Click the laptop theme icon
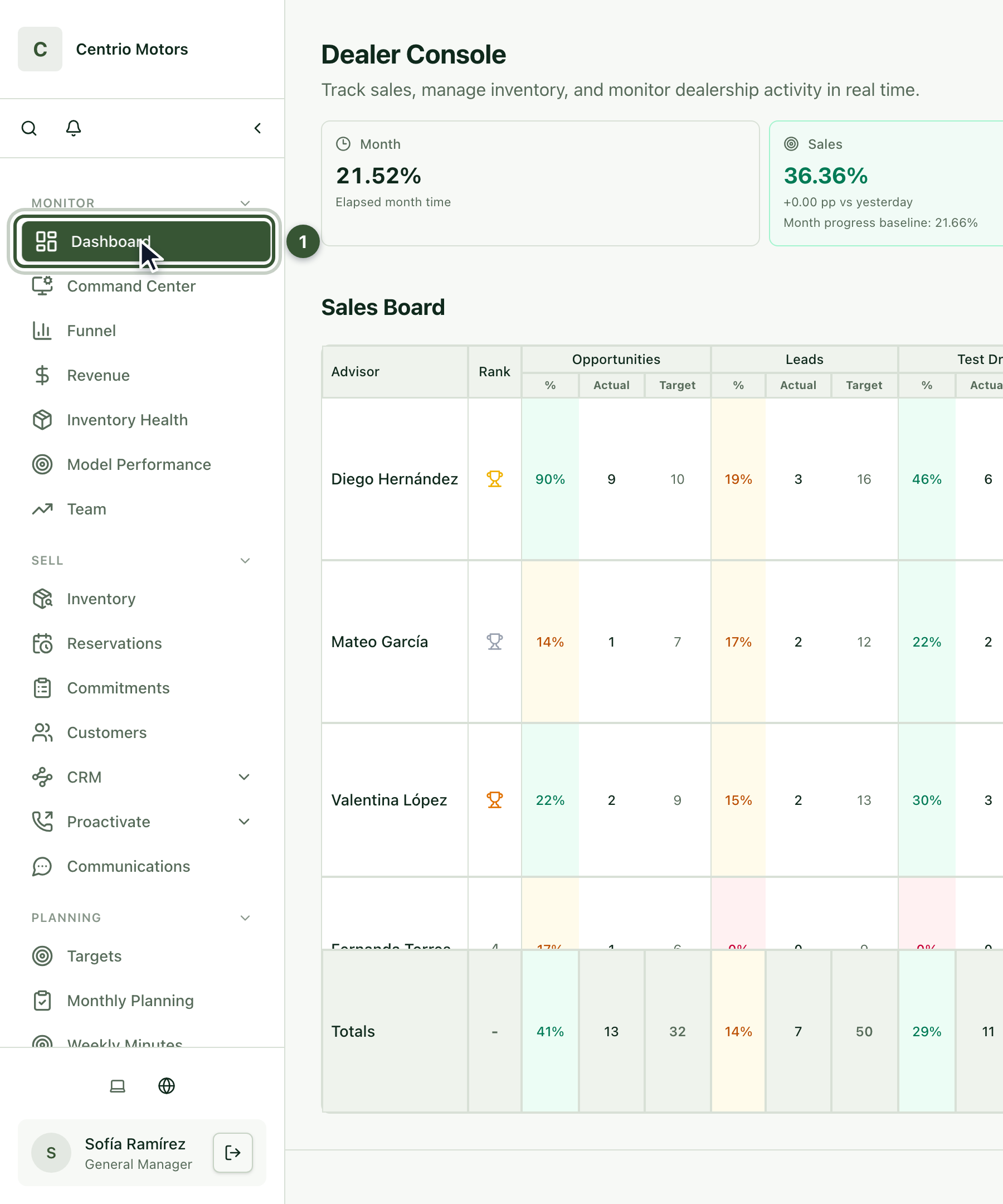Image resolution: width=1003 pixels, height=1204 pixels. pyautogui.click(x=118, y=1086)
